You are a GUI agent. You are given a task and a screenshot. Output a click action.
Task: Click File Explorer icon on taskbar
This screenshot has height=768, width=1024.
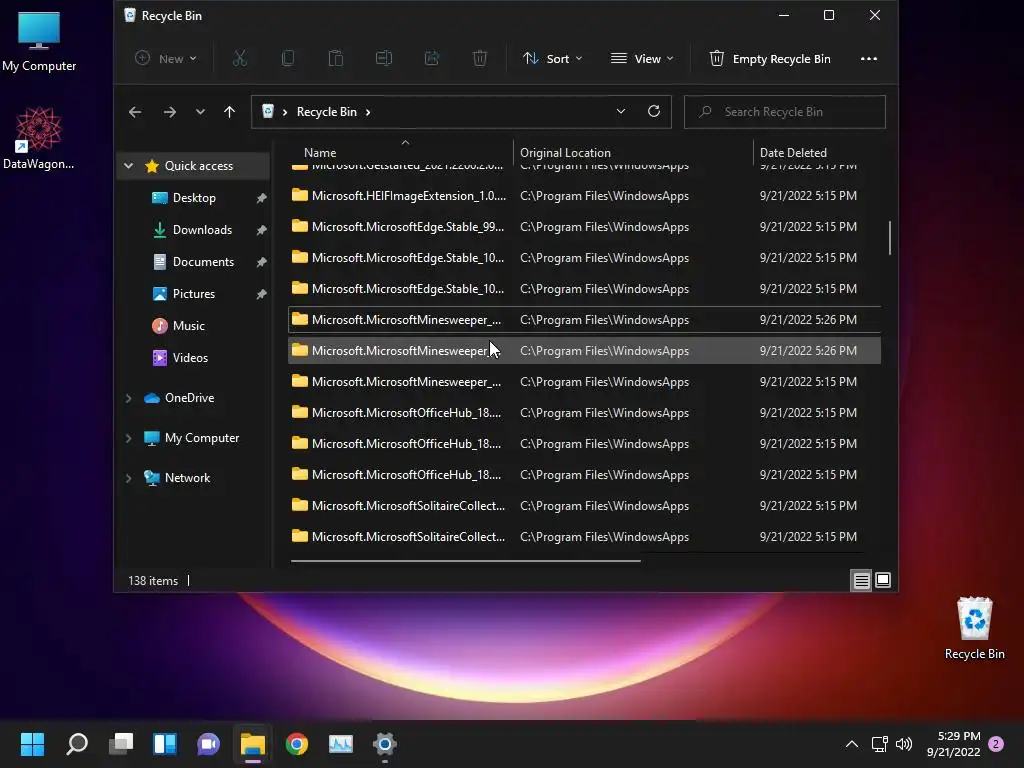click(x=253, y=744)
